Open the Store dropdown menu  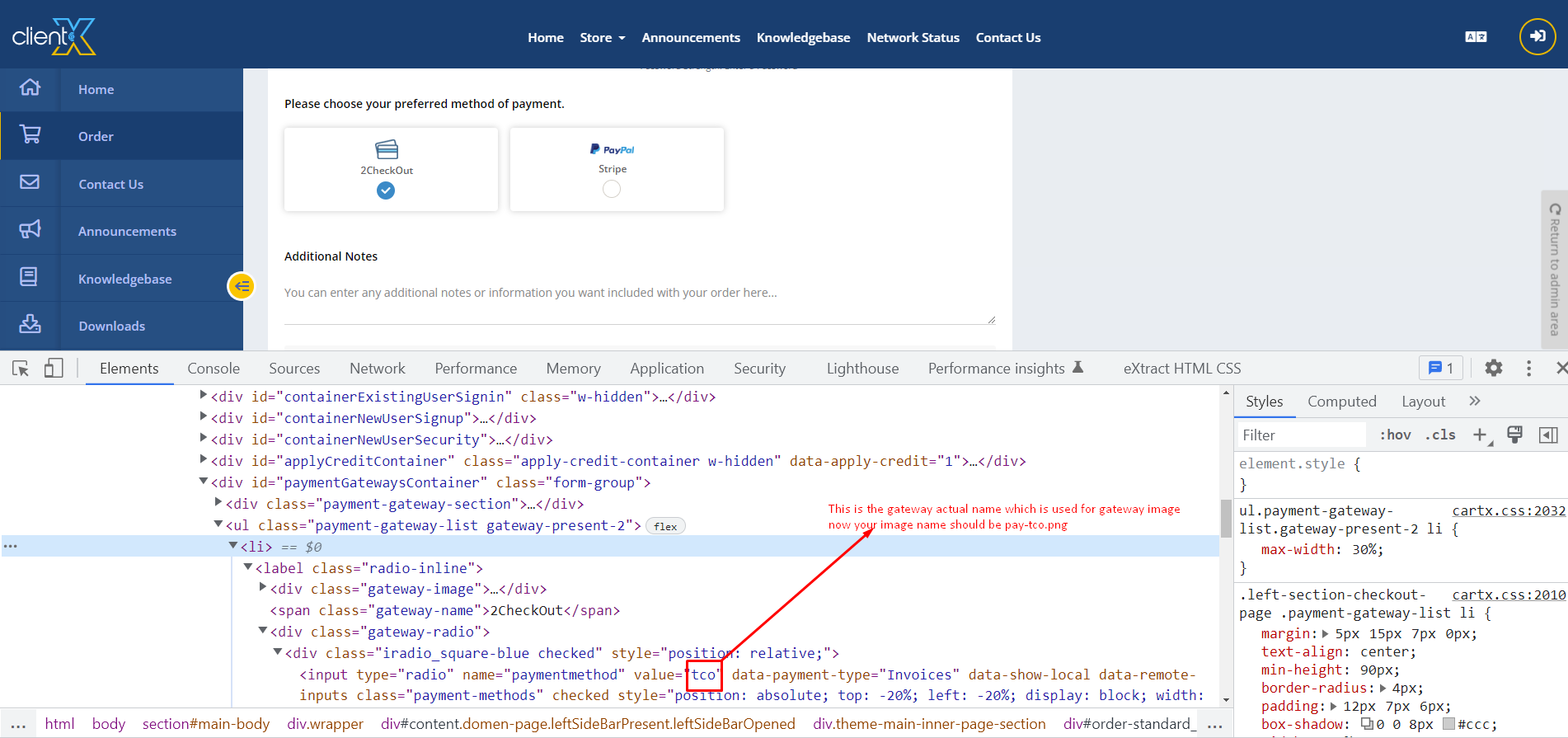pyautogui.click(x=602, y=38)
